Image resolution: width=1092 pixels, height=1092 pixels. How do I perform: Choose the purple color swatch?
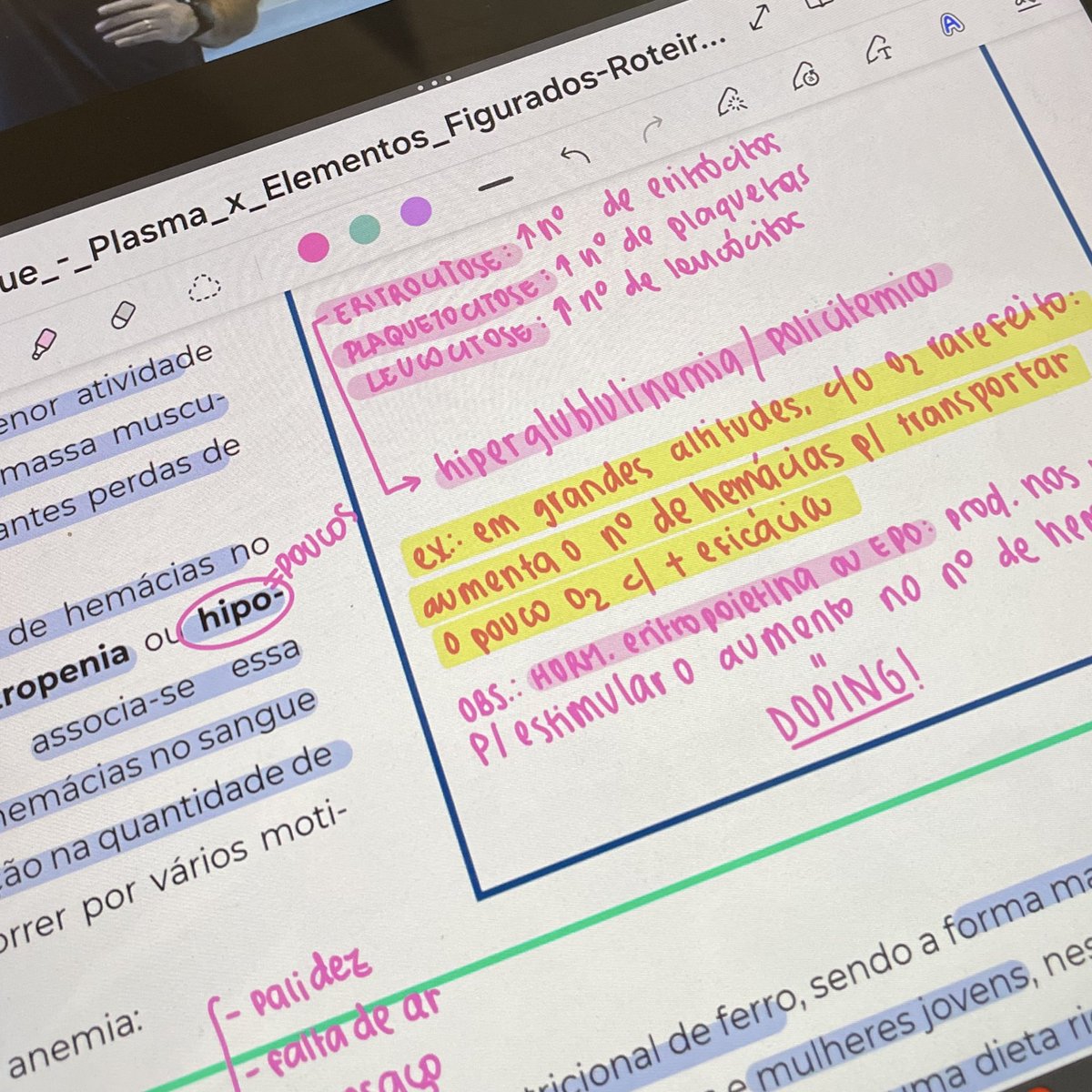pos(414,212)
